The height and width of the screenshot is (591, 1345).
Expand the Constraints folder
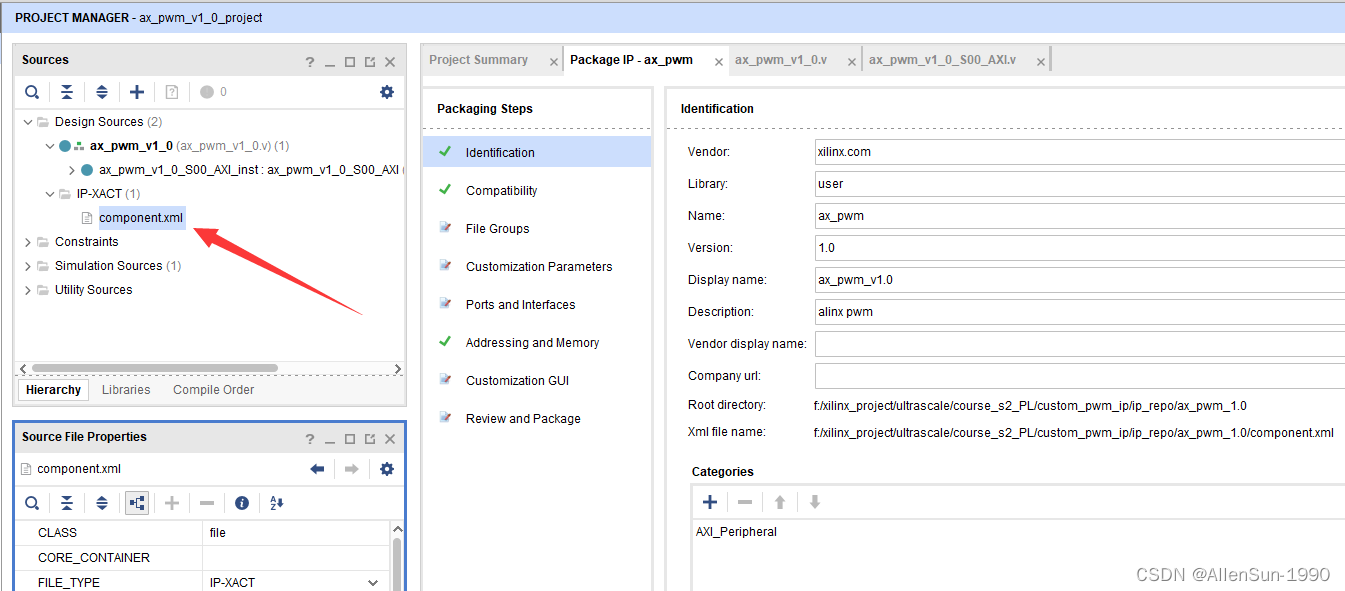27,242
